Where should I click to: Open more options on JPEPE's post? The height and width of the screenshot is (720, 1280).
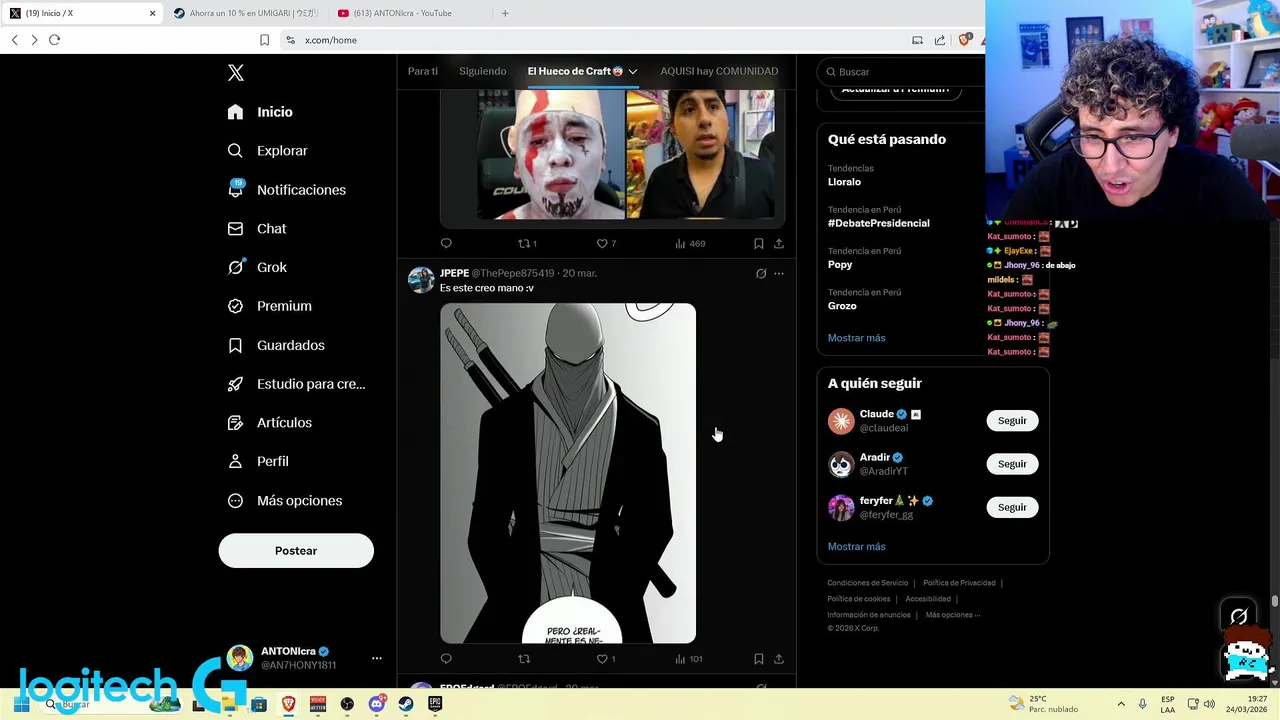[779, 273]
